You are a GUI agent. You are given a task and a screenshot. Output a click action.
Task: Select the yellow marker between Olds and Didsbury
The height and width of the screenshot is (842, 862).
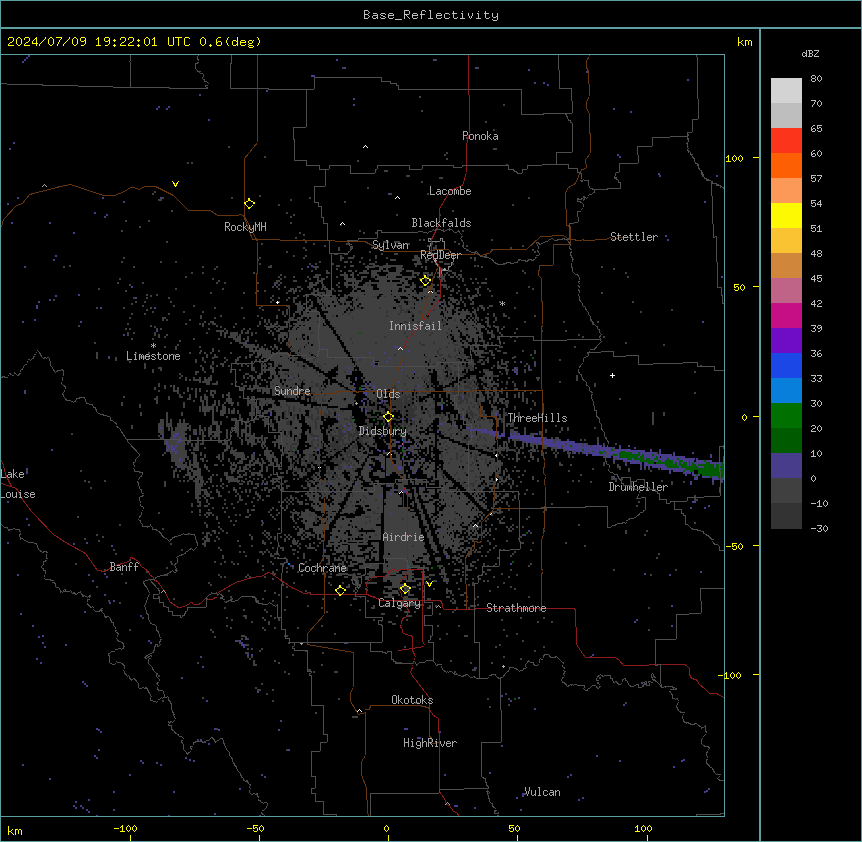(388, 416)
